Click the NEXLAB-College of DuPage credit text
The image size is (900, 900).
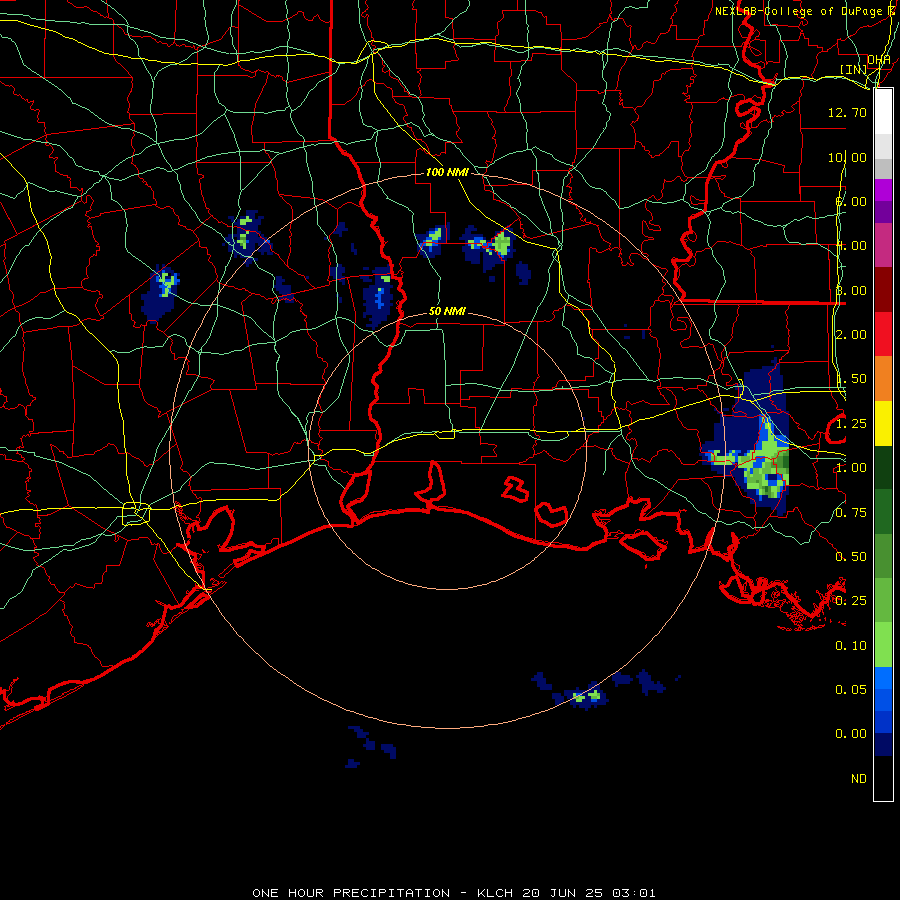tap(798, 11)
